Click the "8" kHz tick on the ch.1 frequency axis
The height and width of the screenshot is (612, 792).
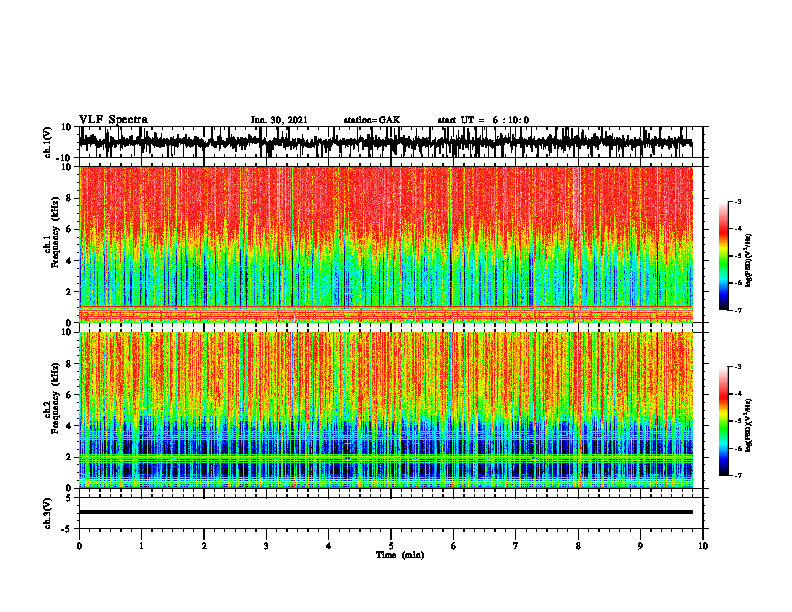point(69,198)
